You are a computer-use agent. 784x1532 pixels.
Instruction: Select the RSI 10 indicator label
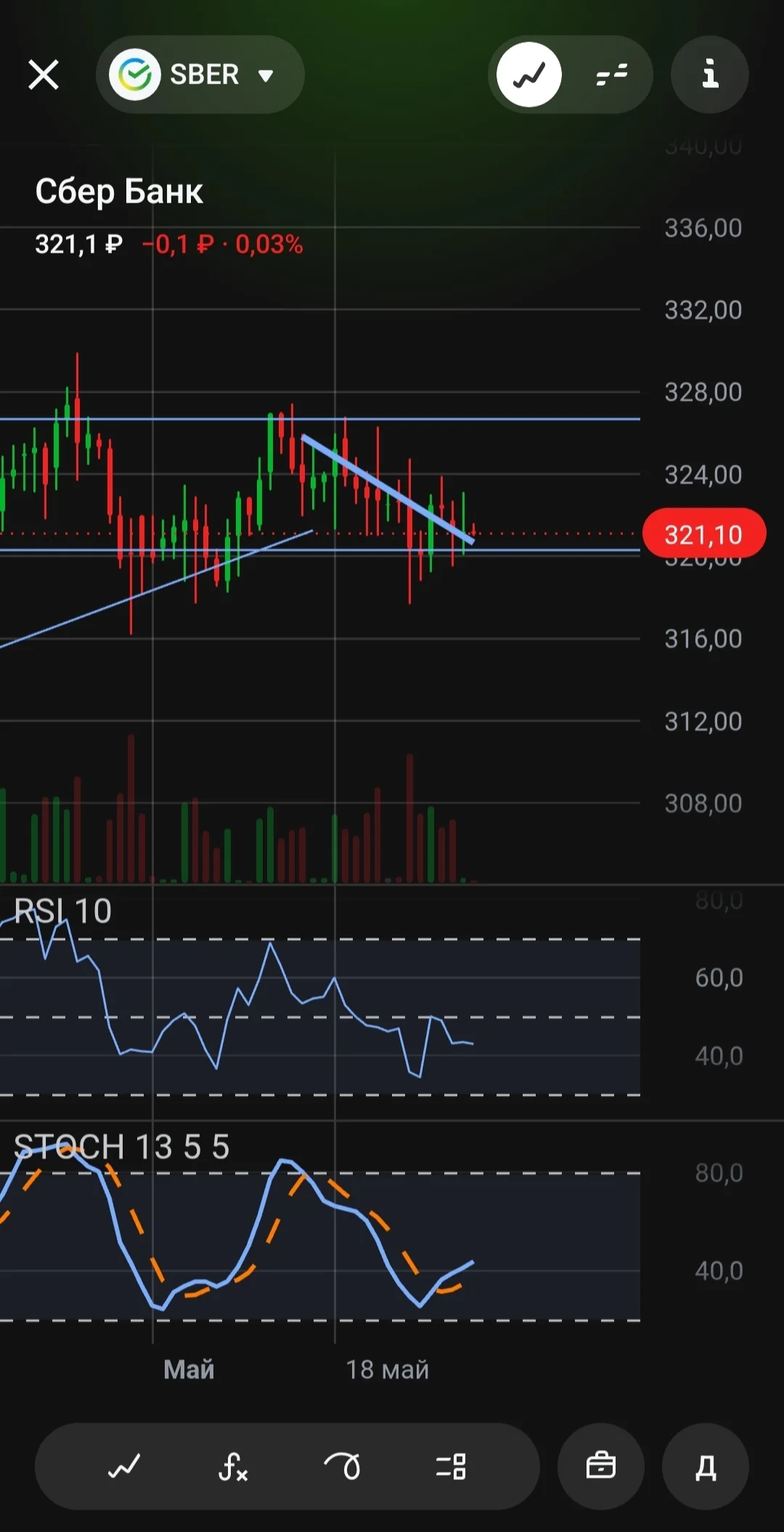point(63,911)
